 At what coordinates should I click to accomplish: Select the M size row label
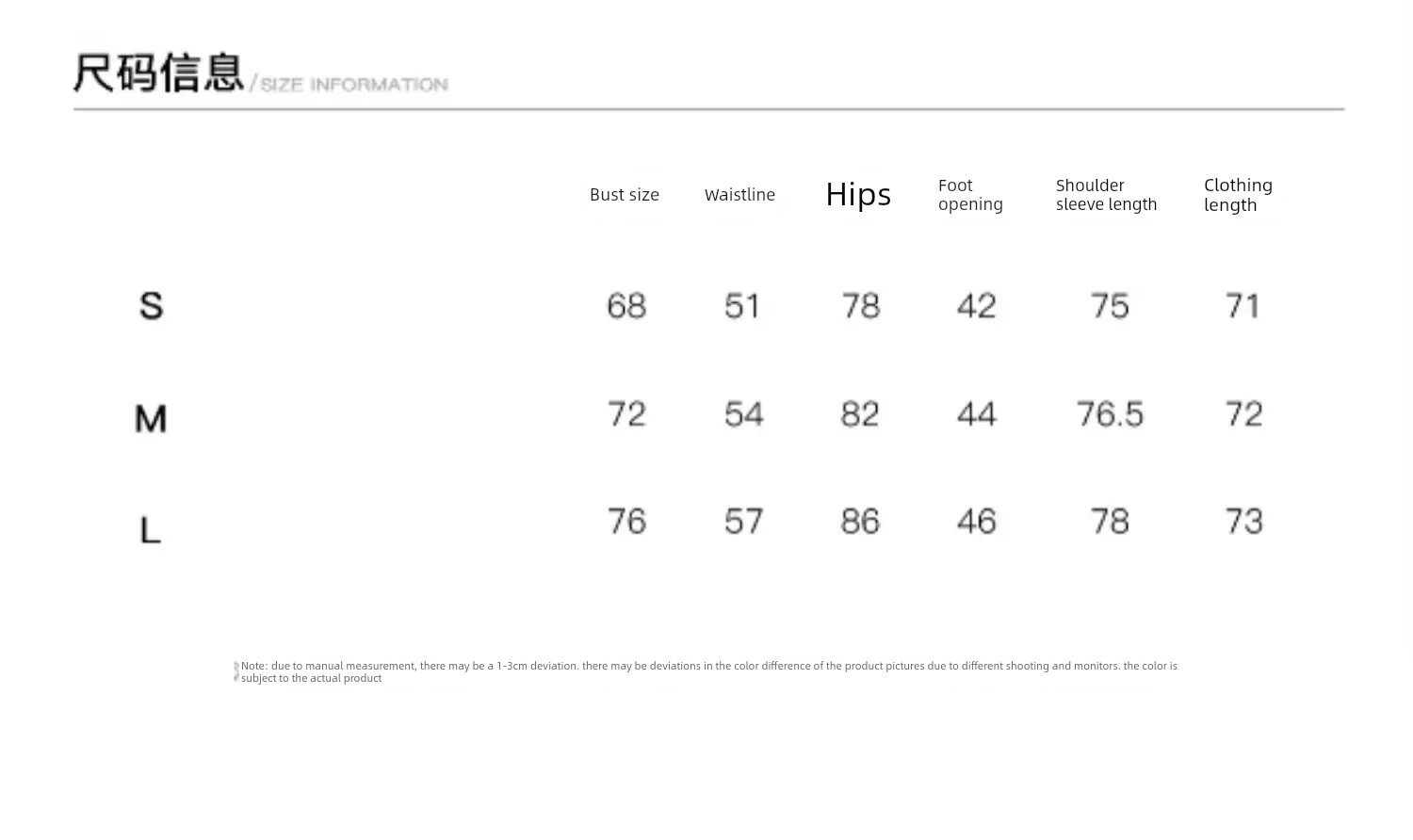[x=151, y=418]
